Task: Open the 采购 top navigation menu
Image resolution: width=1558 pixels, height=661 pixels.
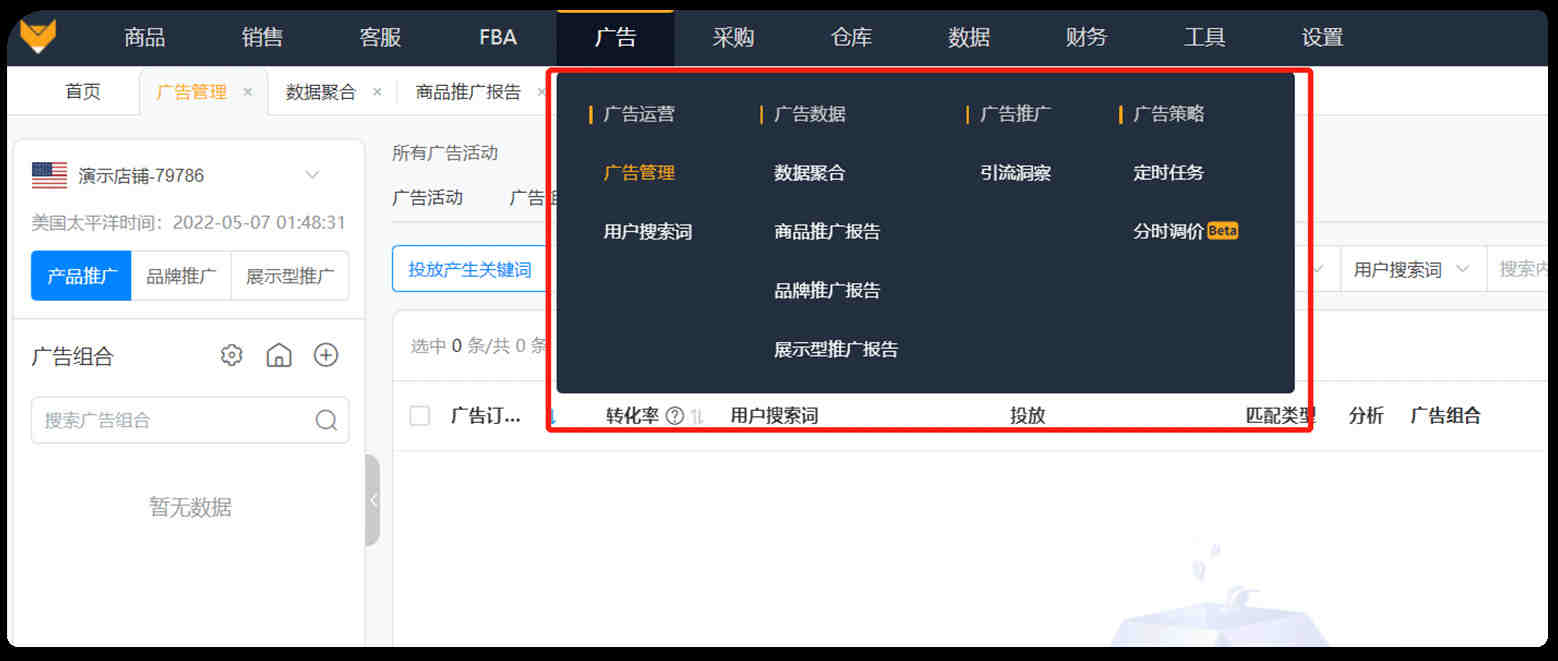Action: (x=733, y=38)
